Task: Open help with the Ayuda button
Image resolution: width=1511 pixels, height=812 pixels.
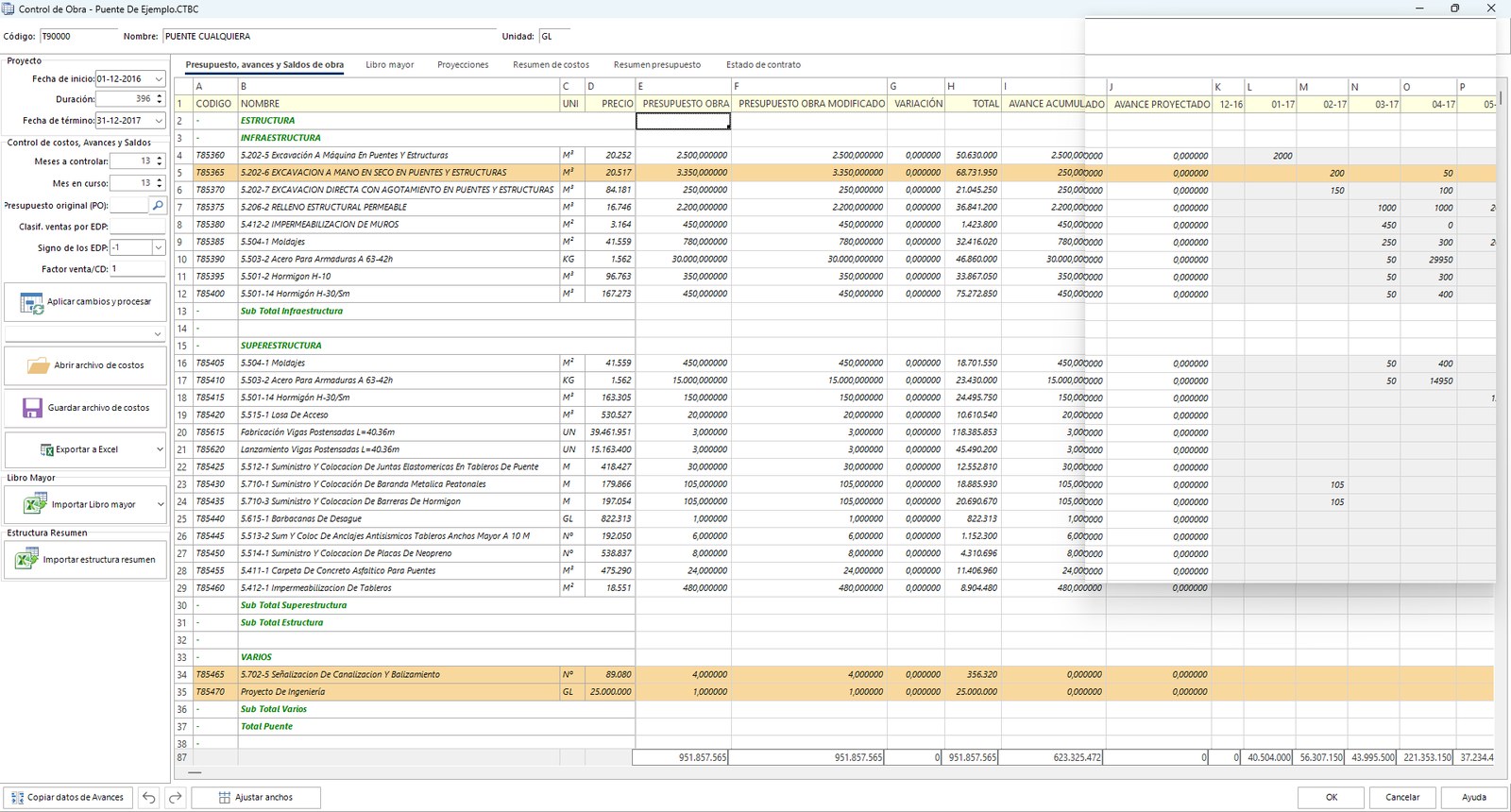Action: [1474, 798]
